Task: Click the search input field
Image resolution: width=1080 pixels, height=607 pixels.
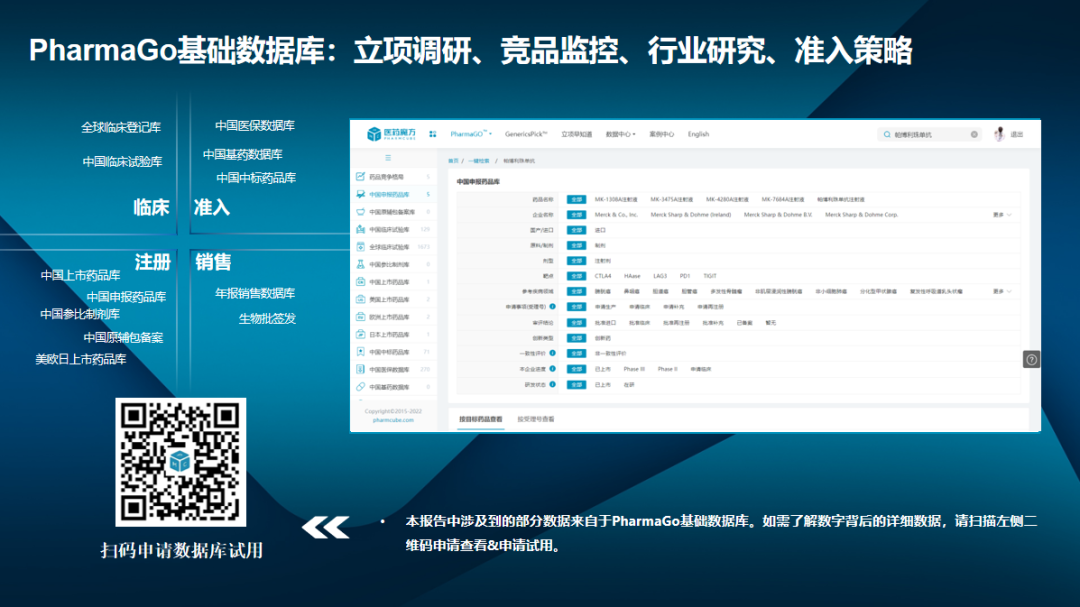Action: 930,134
